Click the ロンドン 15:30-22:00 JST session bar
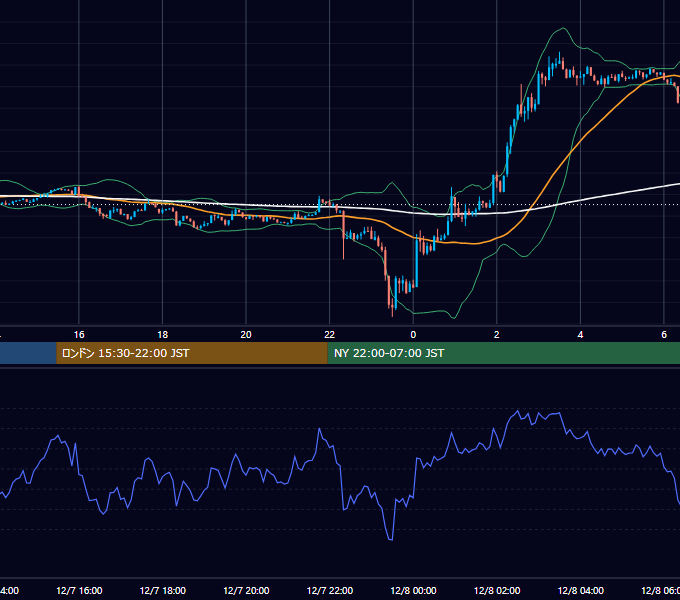 [192, 353]
